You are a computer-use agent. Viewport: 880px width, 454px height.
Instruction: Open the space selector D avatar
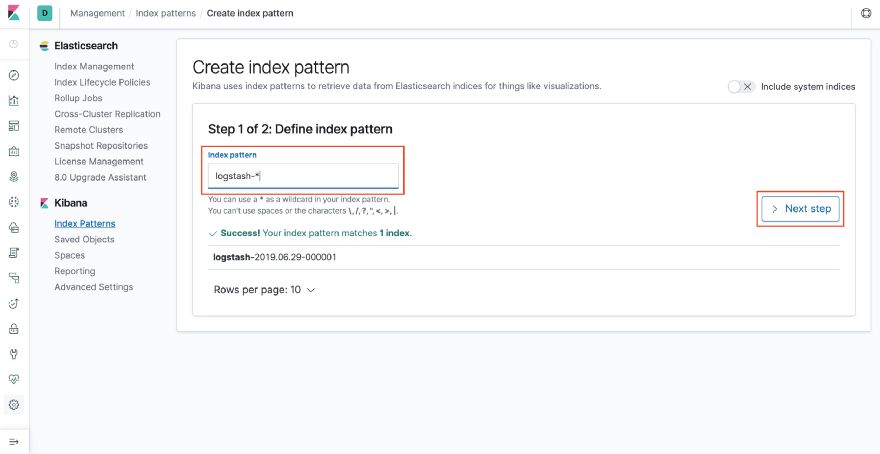coord(45,13)
